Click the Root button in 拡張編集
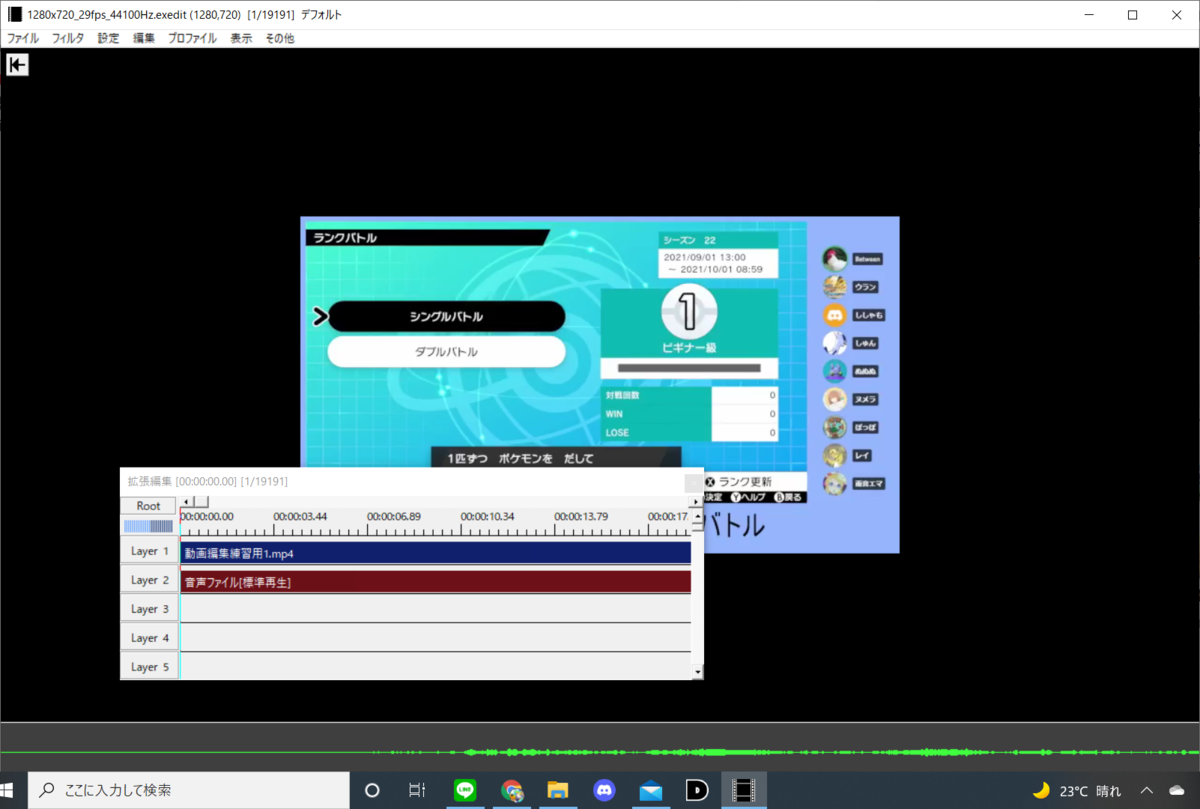 click(149, 506)
